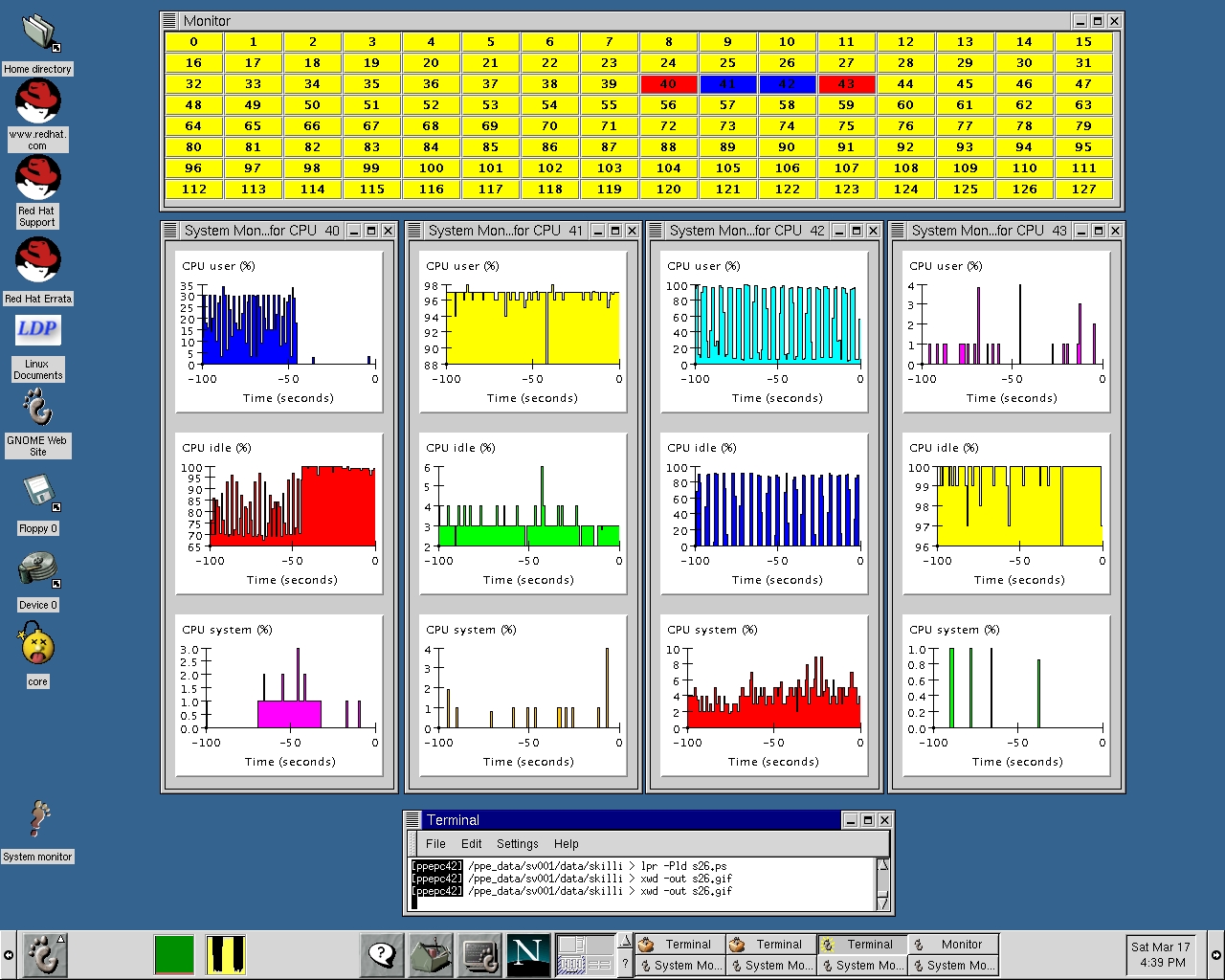
Task: Open the toolbox configuration panel icon
Action: click(x=431, y=954)
